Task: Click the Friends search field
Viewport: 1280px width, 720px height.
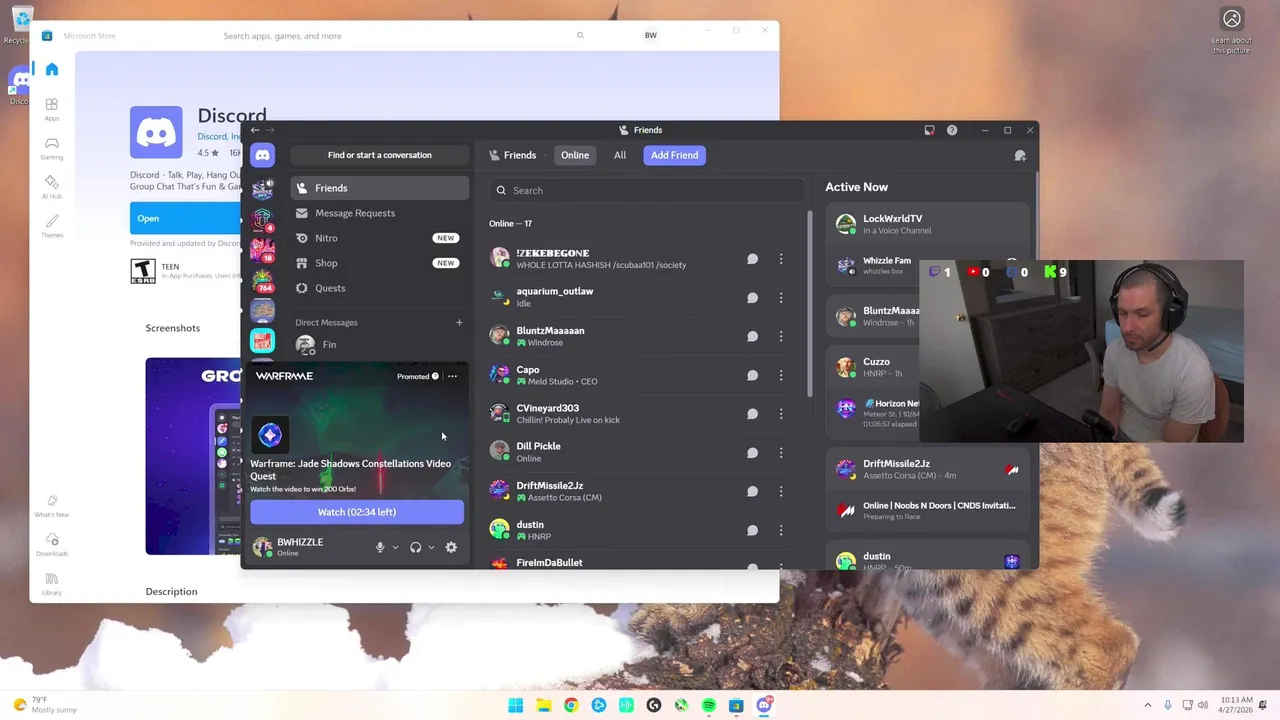Action: click(647, 190)
